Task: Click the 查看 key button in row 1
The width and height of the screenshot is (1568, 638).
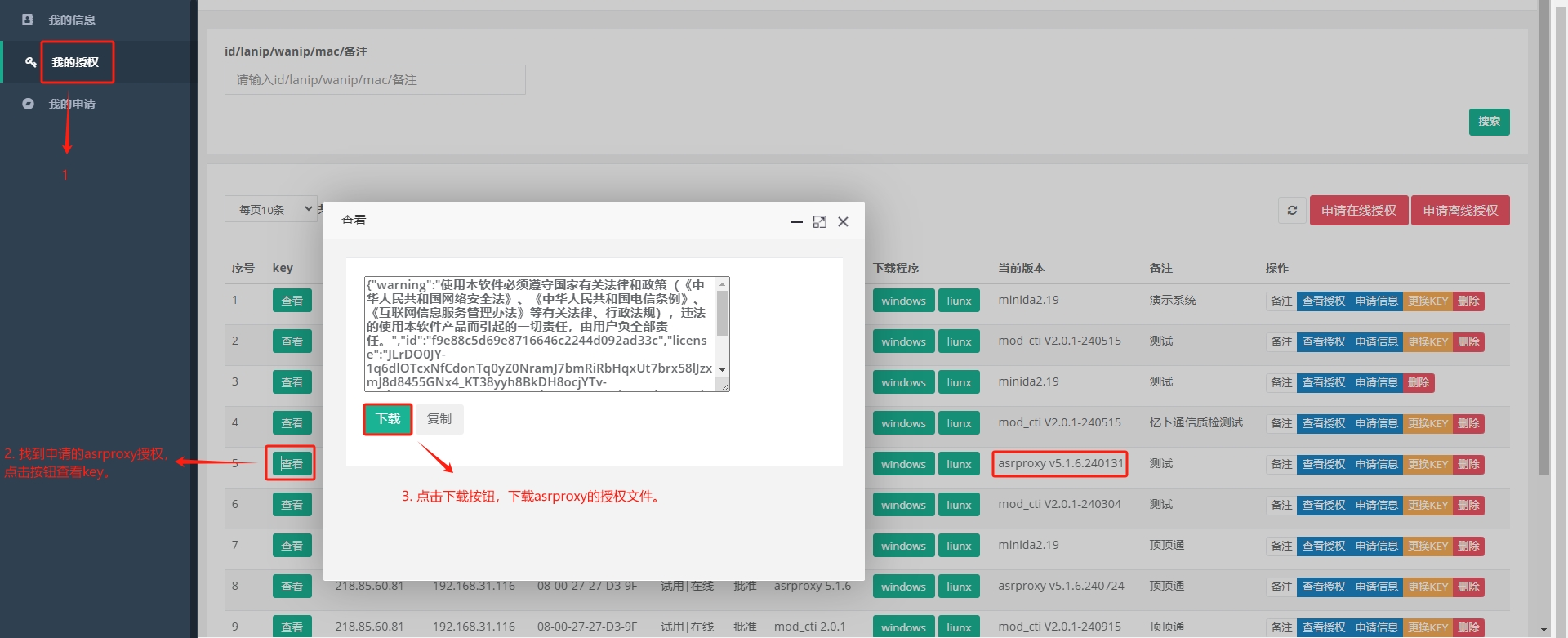Action: coord(292,301)
